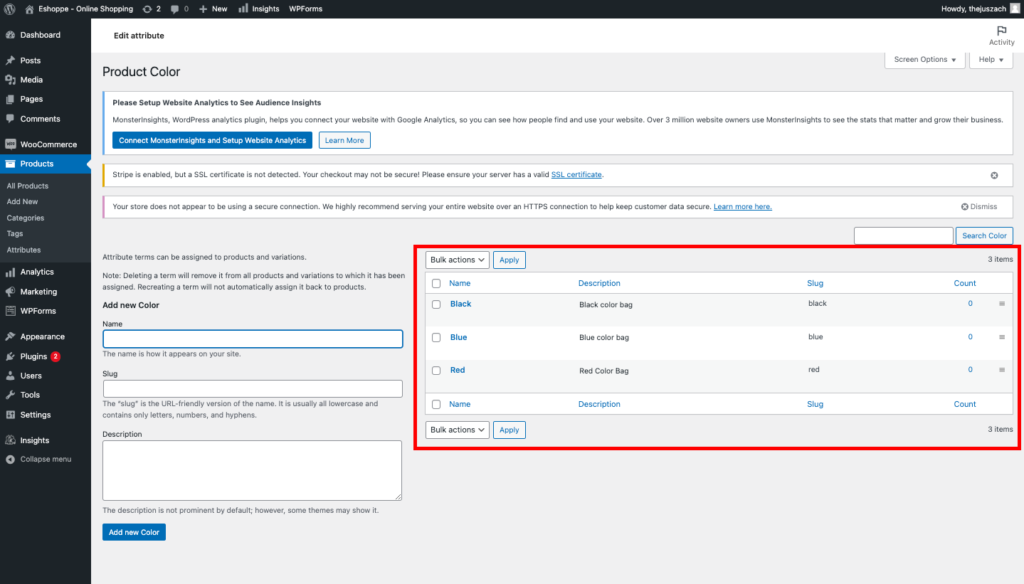The height and width of the screenshot is (584, 1024).
Task: Open the Black color term
Action: tap(460, 304)
